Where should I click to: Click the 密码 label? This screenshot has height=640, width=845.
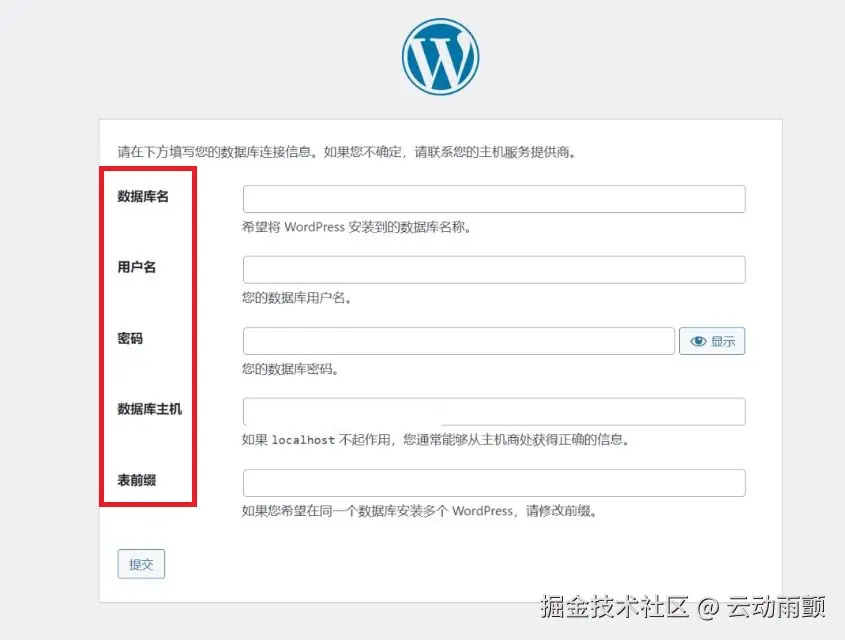[x=130, y=338]
